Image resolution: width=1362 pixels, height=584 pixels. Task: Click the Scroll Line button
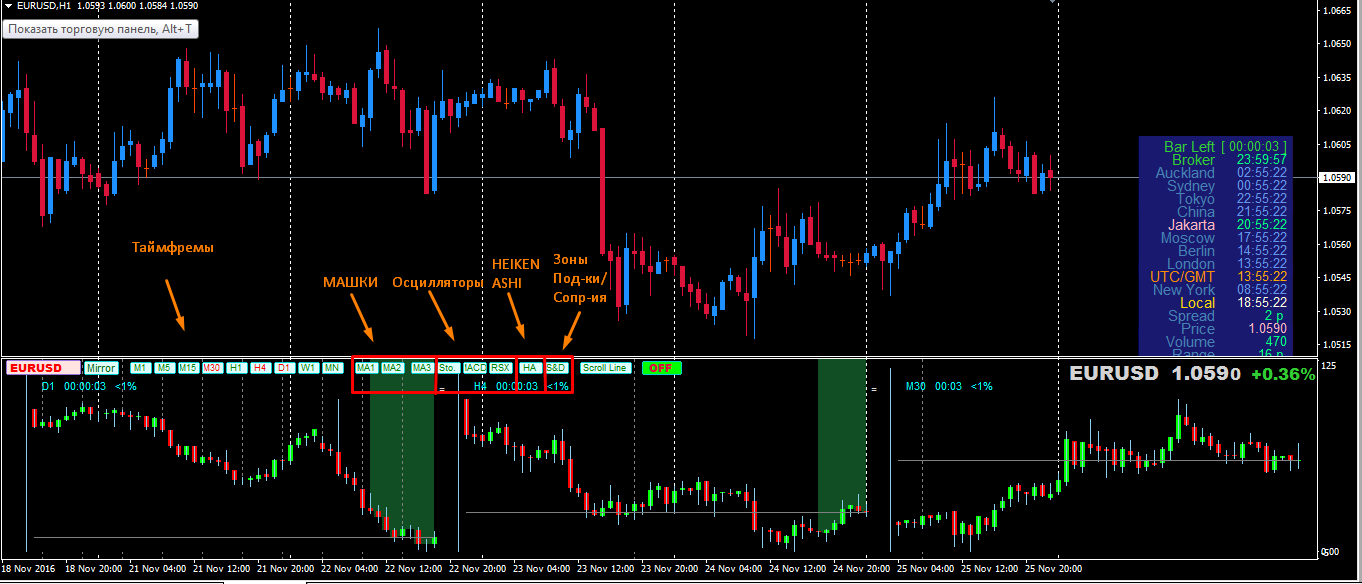[x=606, y=368]
